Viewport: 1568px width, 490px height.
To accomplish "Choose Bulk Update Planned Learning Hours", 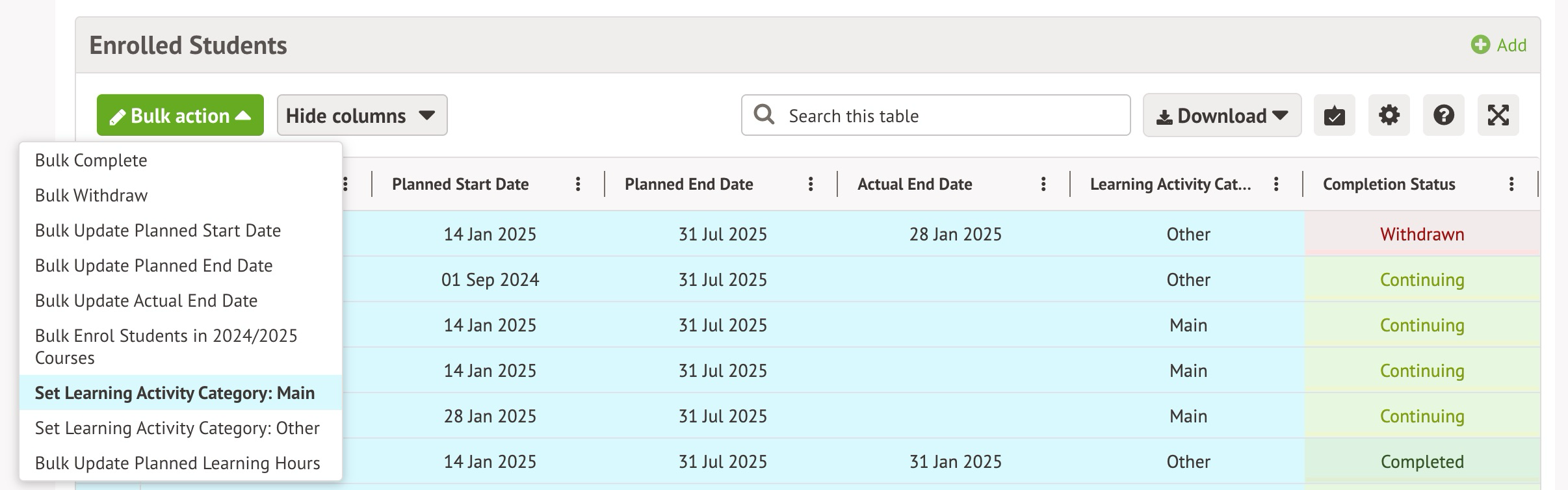I will tap(177, 463).
